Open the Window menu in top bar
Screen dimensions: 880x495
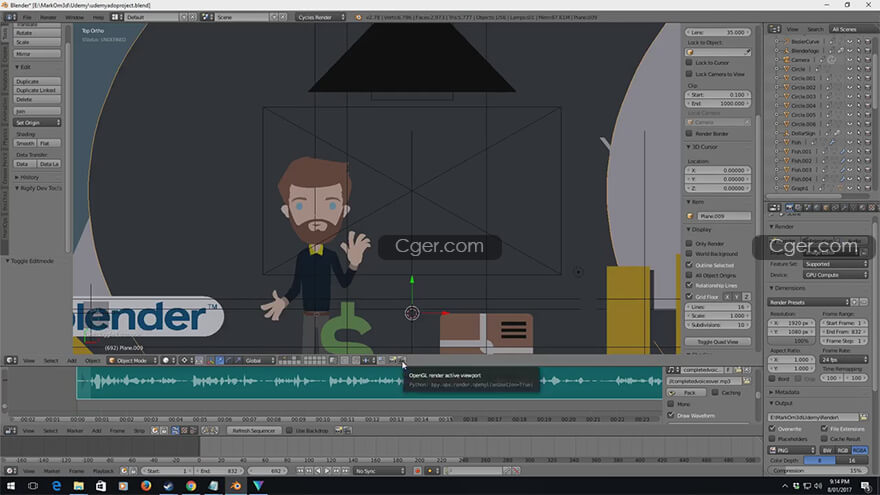click(x=74, y=17)
